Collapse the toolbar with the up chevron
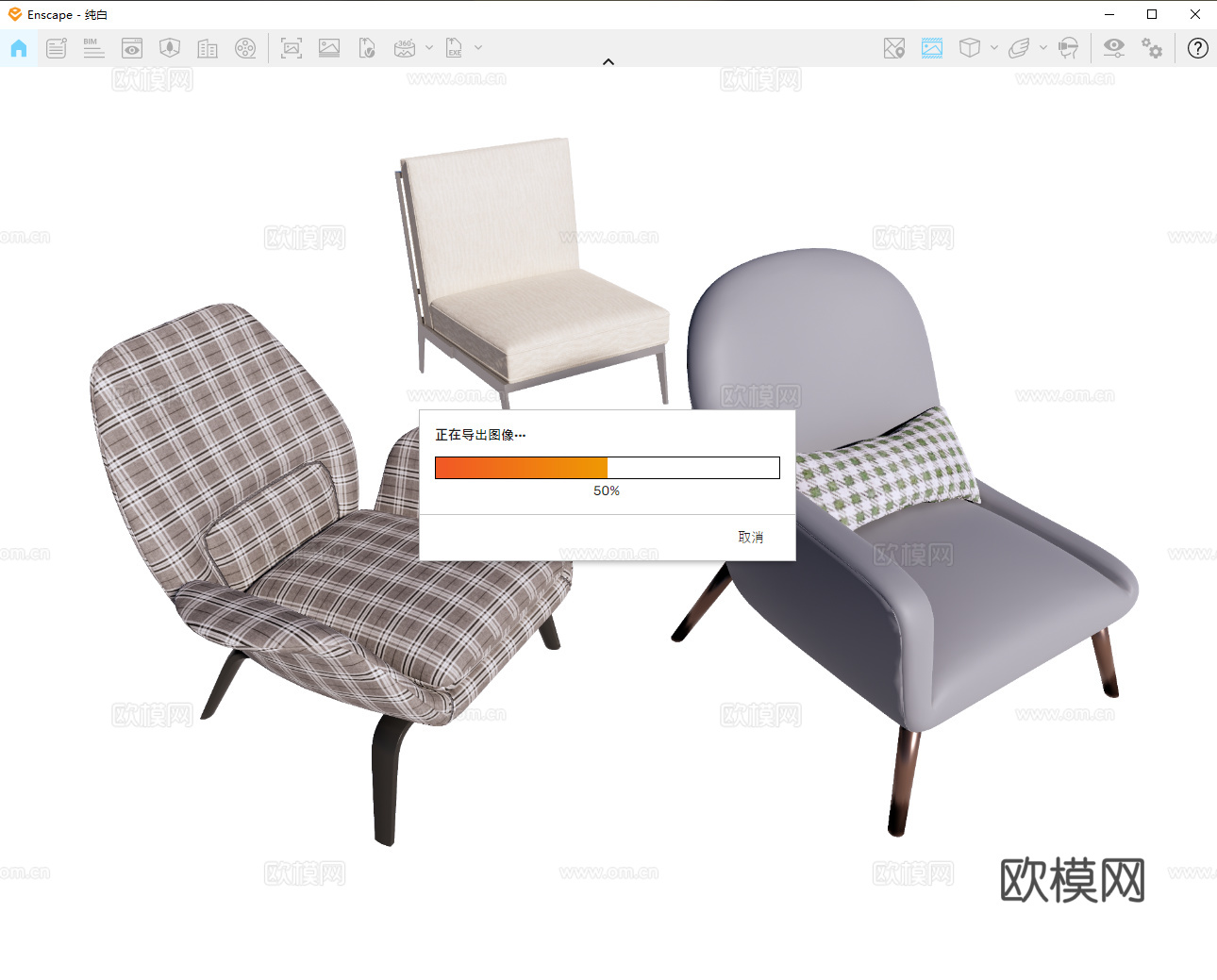The height and width of the screenshot is (980, 1217). (x=608, y=61)
